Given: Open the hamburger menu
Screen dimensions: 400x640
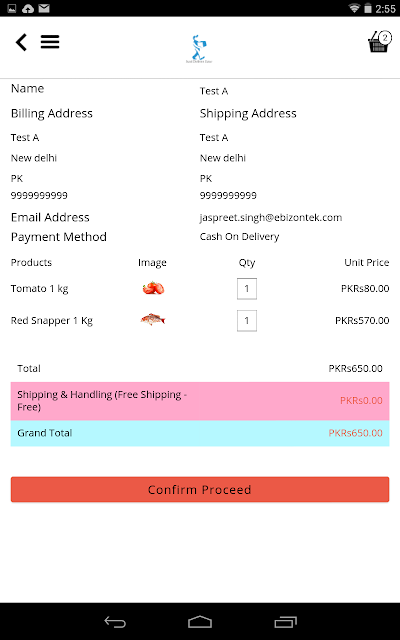Looking at the screenshot, I should pos(50,42).
